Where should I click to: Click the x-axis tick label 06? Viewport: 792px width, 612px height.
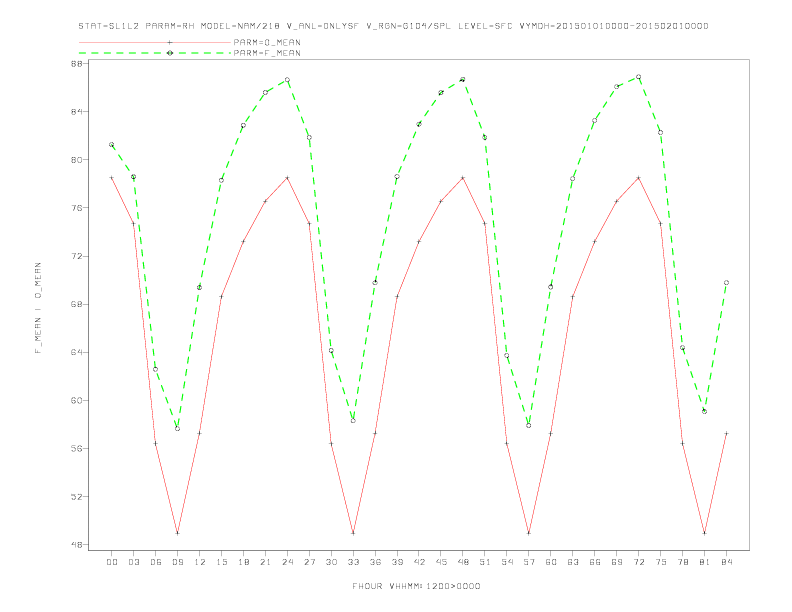click(x=156, y=562)
